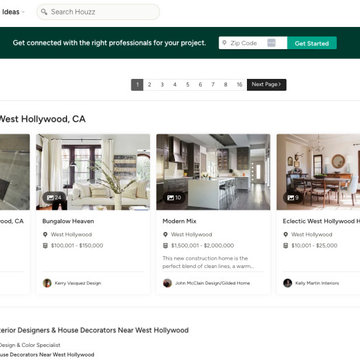Click the cost icon beside $10,001 - $25,000
Screen dimensions: 360x360
[285, 246]
